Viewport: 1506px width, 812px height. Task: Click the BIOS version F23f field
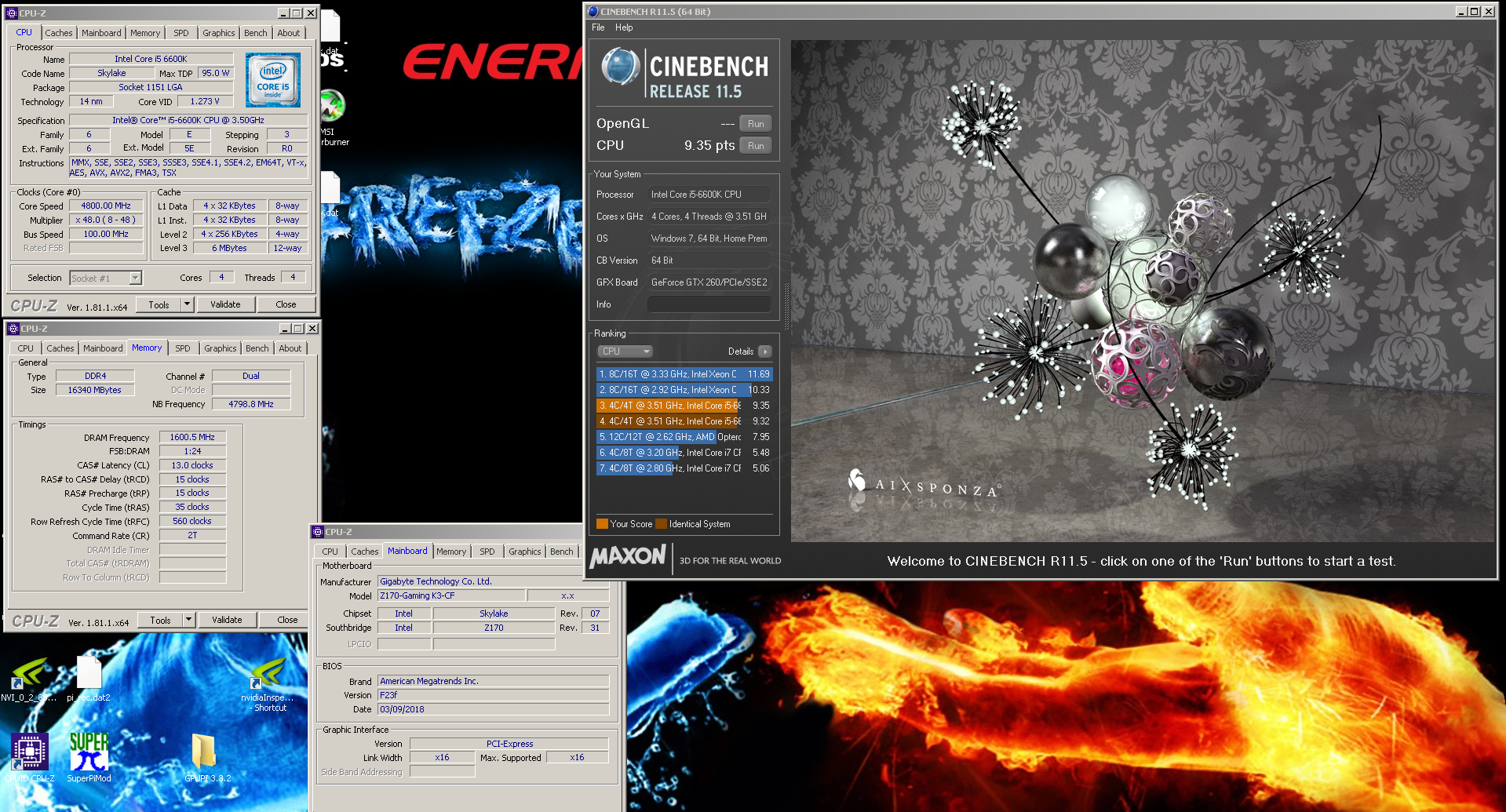(493, 695)
